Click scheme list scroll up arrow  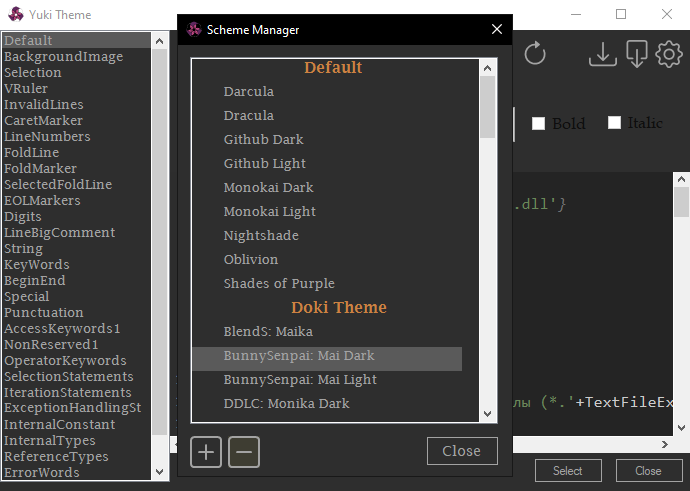point(487,68)
